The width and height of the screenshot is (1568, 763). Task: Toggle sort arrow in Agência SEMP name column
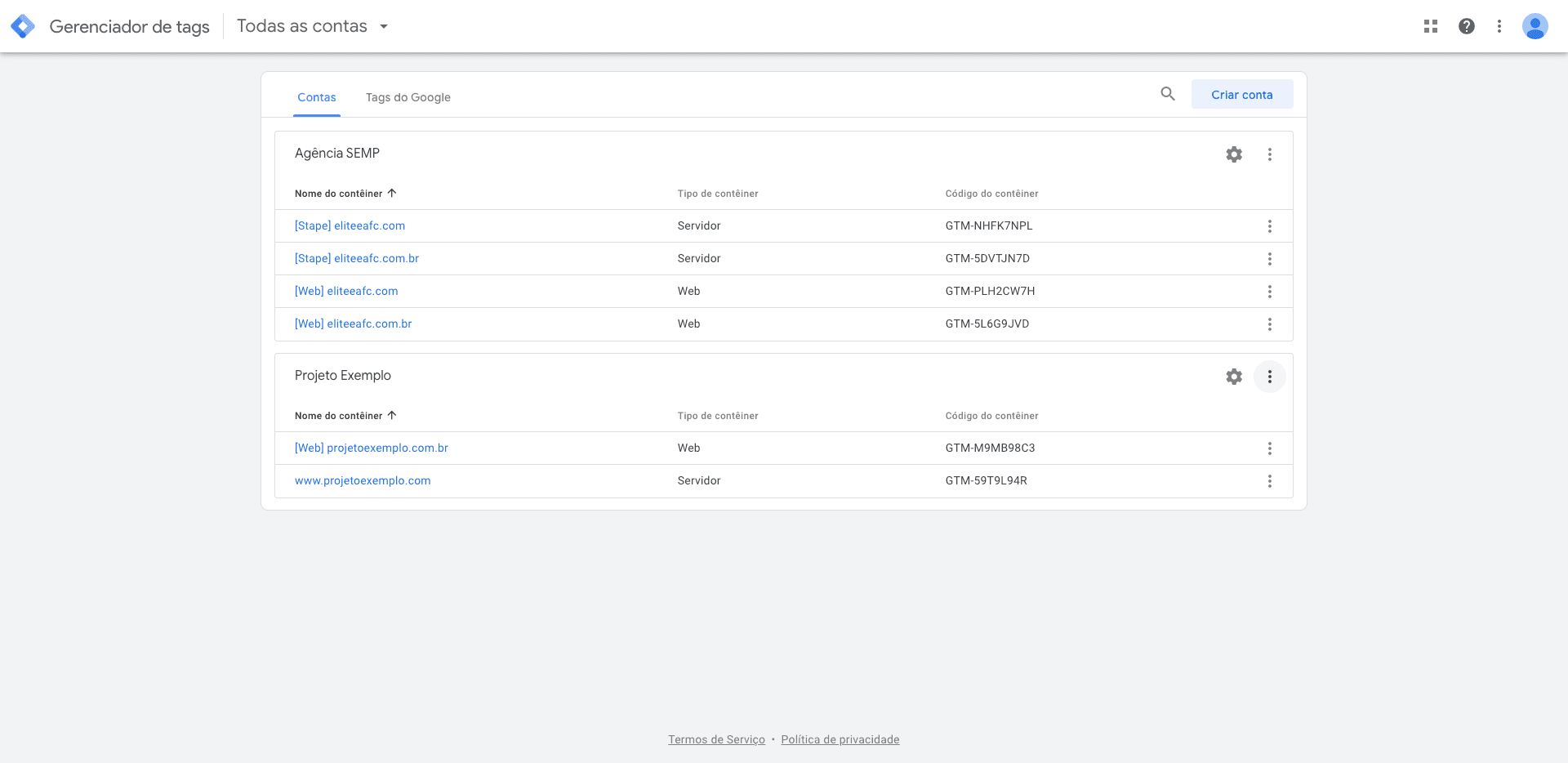[x=392, y=193]
